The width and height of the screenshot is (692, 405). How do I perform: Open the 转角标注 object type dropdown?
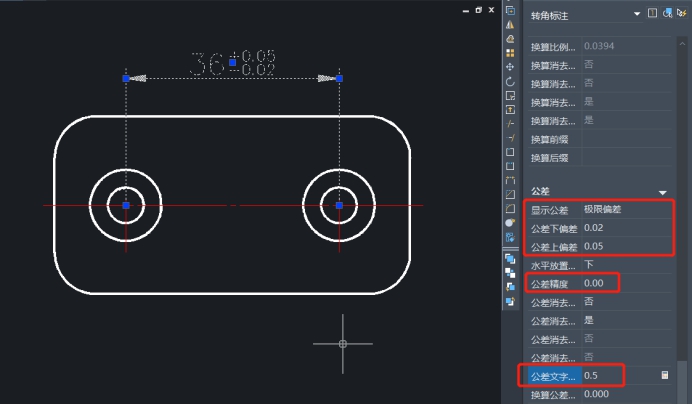pyautogui.click(x=637, y=14)
